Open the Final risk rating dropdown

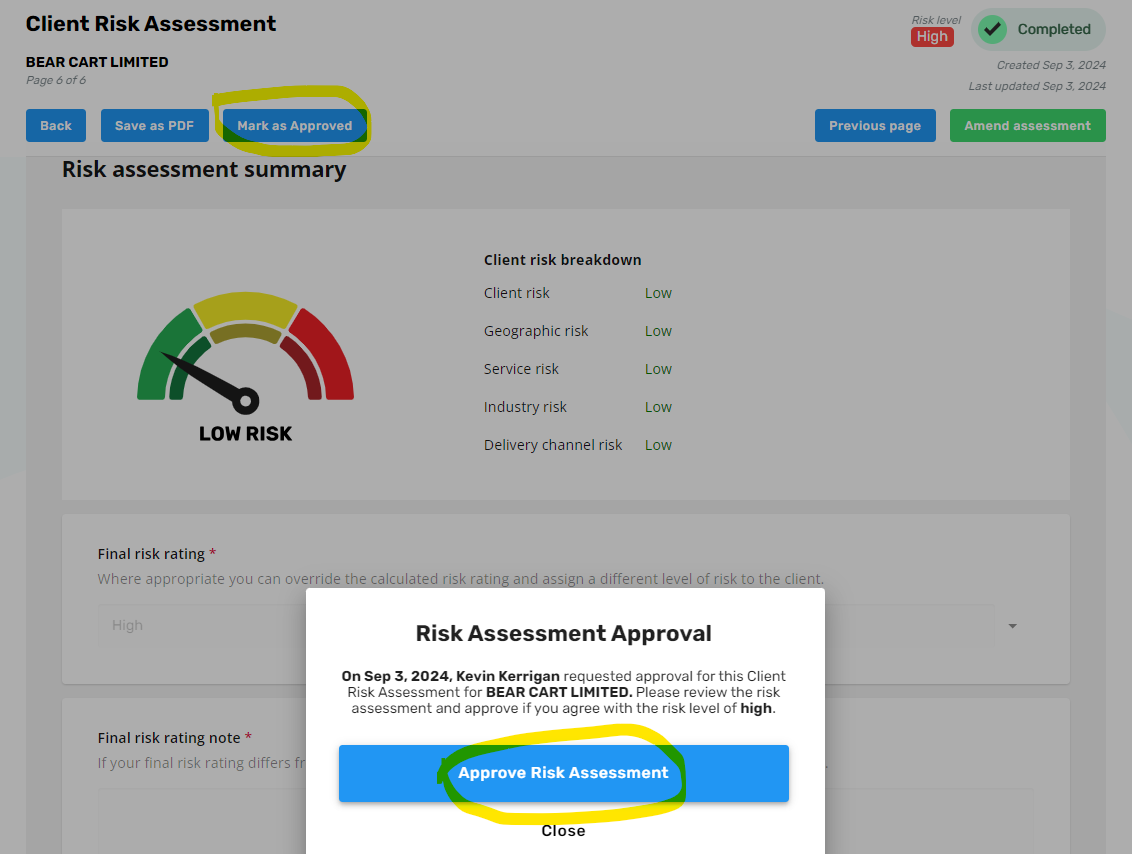tap(565, 625)
